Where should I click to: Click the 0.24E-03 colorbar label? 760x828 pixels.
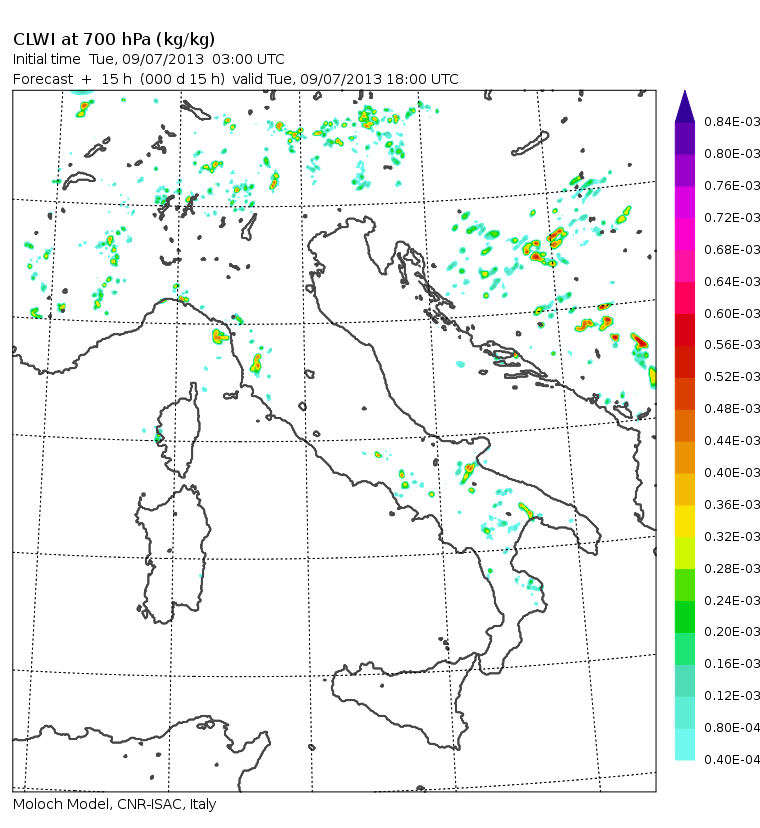pyautogui.click(x=732, y=600)
